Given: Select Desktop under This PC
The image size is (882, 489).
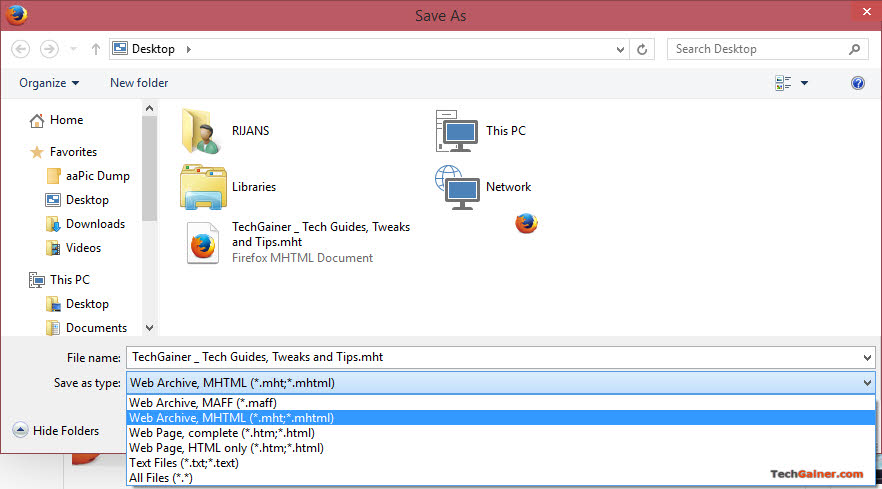Looking at the screenshot, I should pos(77,304).
